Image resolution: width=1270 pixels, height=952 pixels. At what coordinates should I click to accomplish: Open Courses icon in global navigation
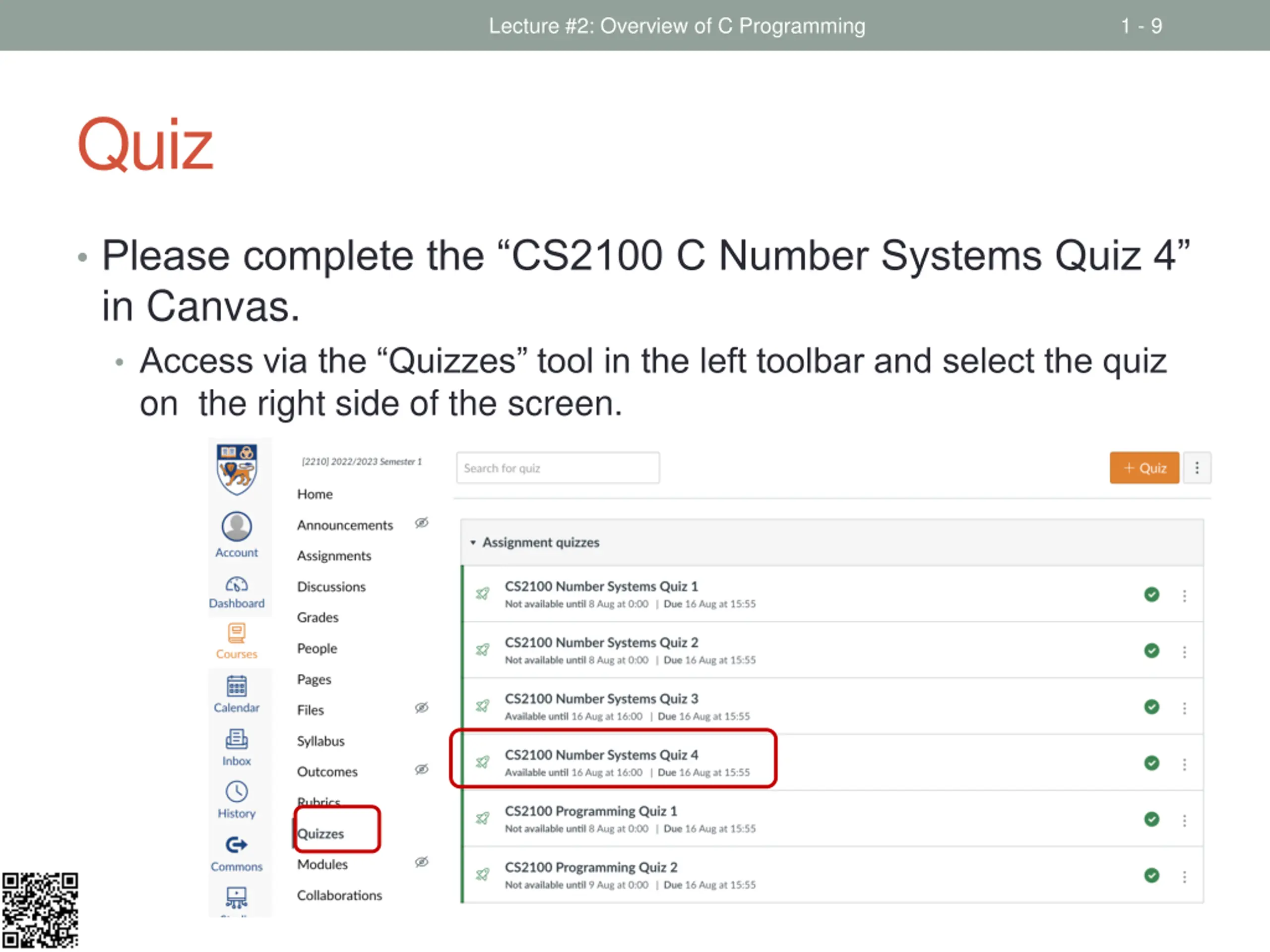click(237, 634)
